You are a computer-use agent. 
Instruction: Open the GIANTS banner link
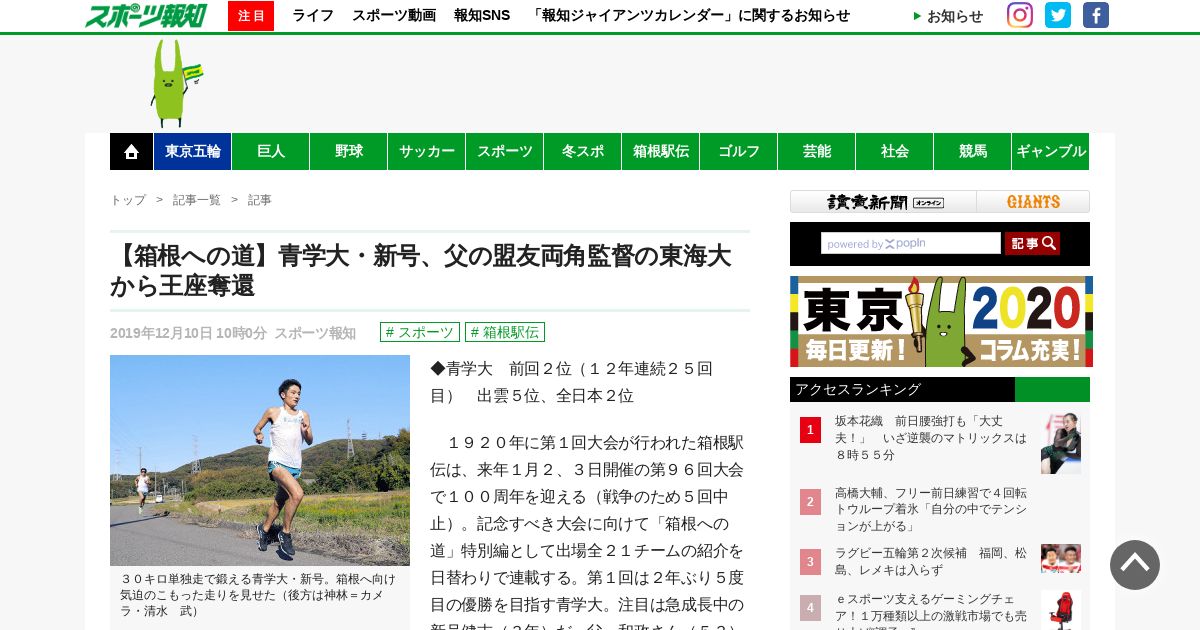(x=1033, y=202)
